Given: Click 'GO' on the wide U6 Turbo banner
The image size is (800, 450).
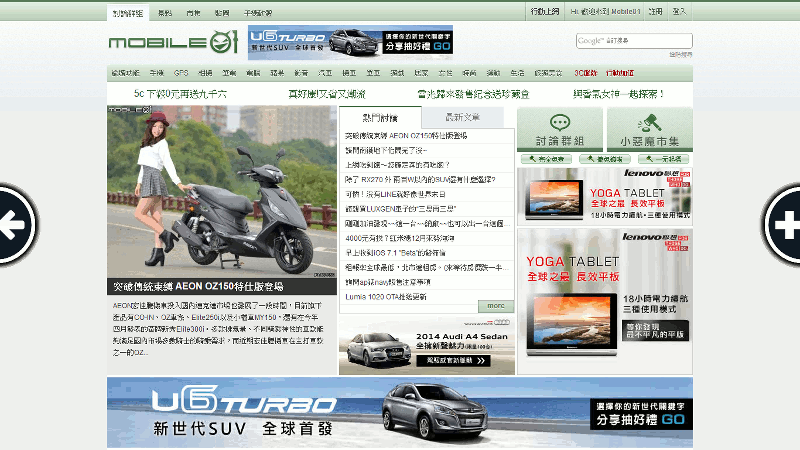Looking at the screenshot, I should 673,420.
